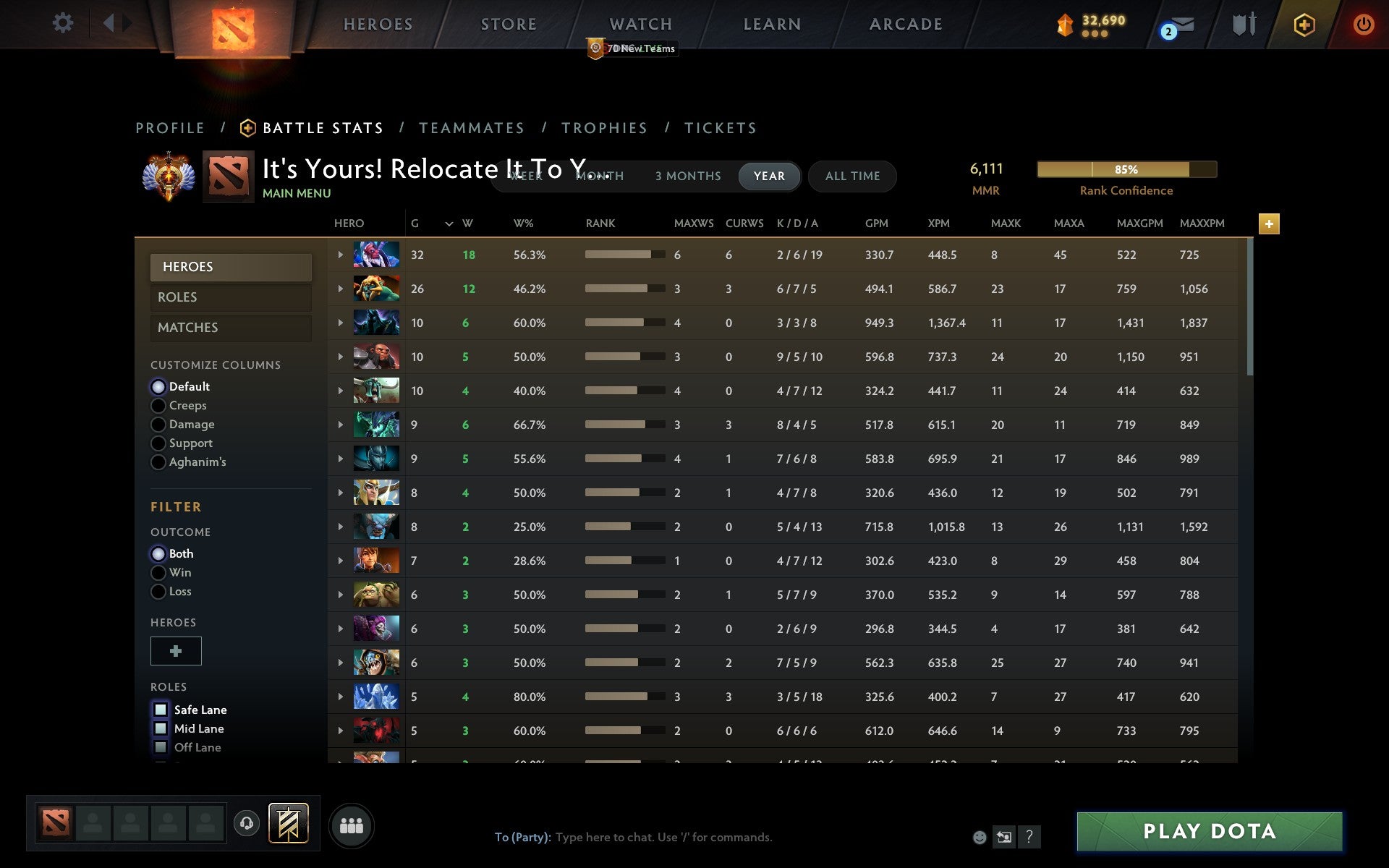Open the Heroes top menu
The height and width of the screenshot is (868, 1389).
click(x=378, y=25)
